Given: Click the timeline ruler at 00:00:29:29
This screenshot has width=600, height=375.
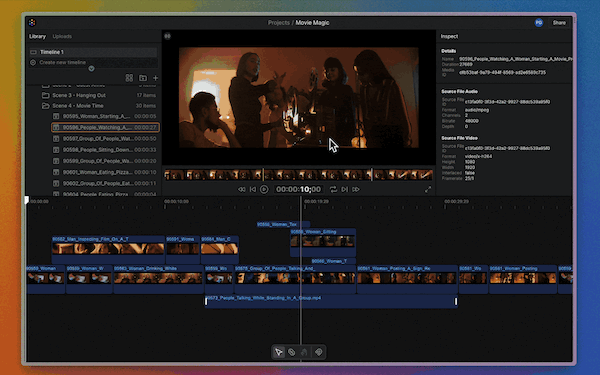Looking at the screenshot, I should [x=457, y=201].
